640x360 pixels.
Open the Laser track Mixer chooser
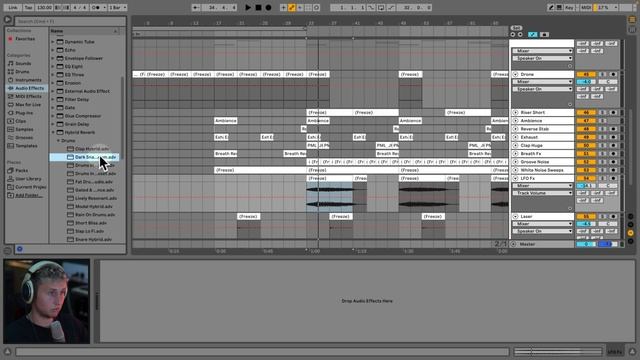542,224
